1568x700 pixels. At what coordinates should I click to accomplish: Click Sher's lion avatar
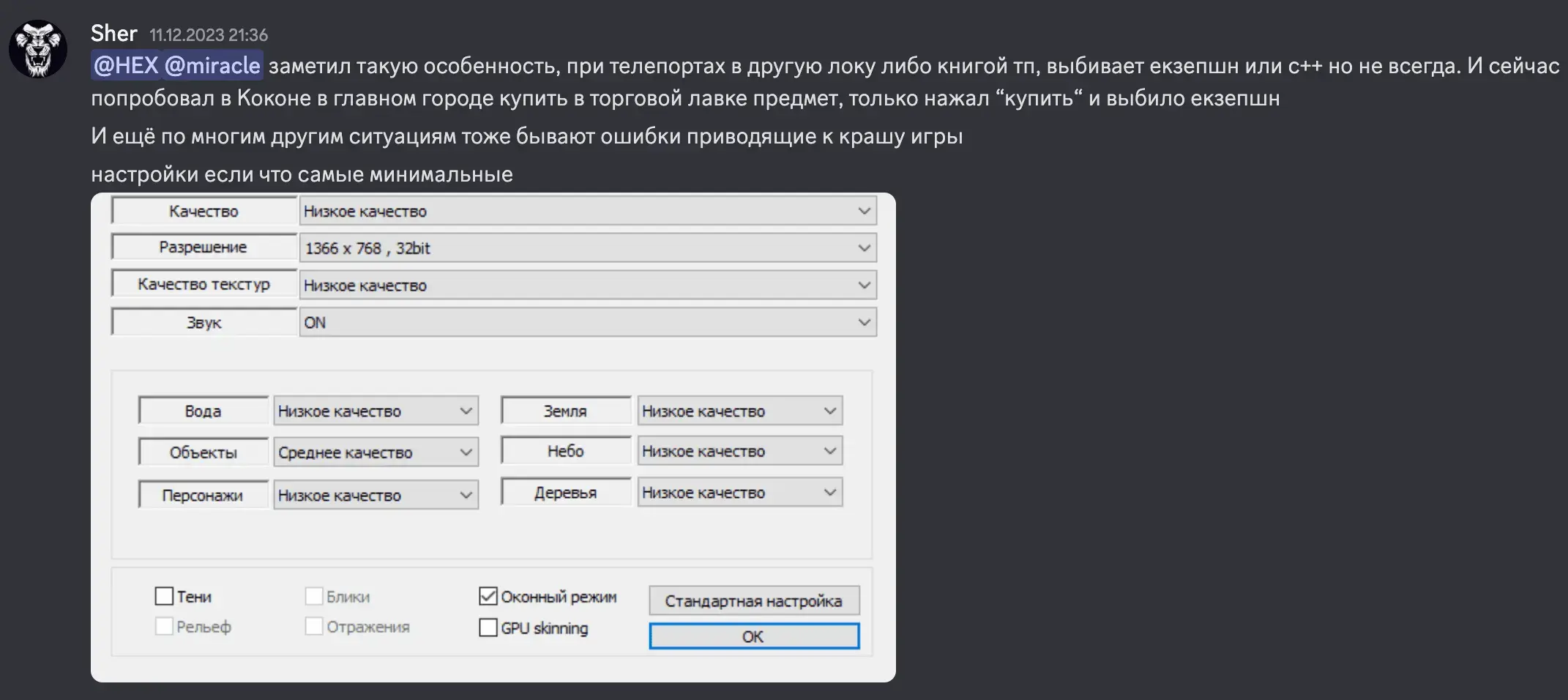click(38, 49)
